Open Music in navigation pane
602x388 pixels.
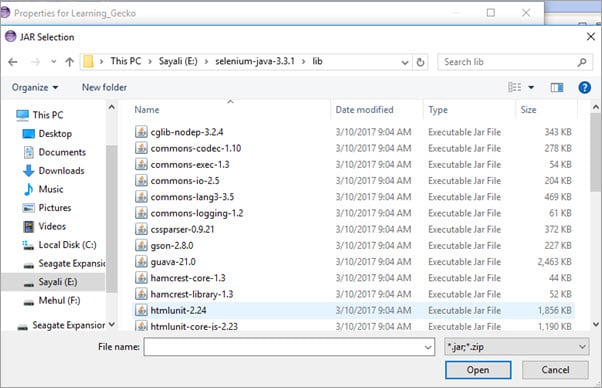point(51,189)
